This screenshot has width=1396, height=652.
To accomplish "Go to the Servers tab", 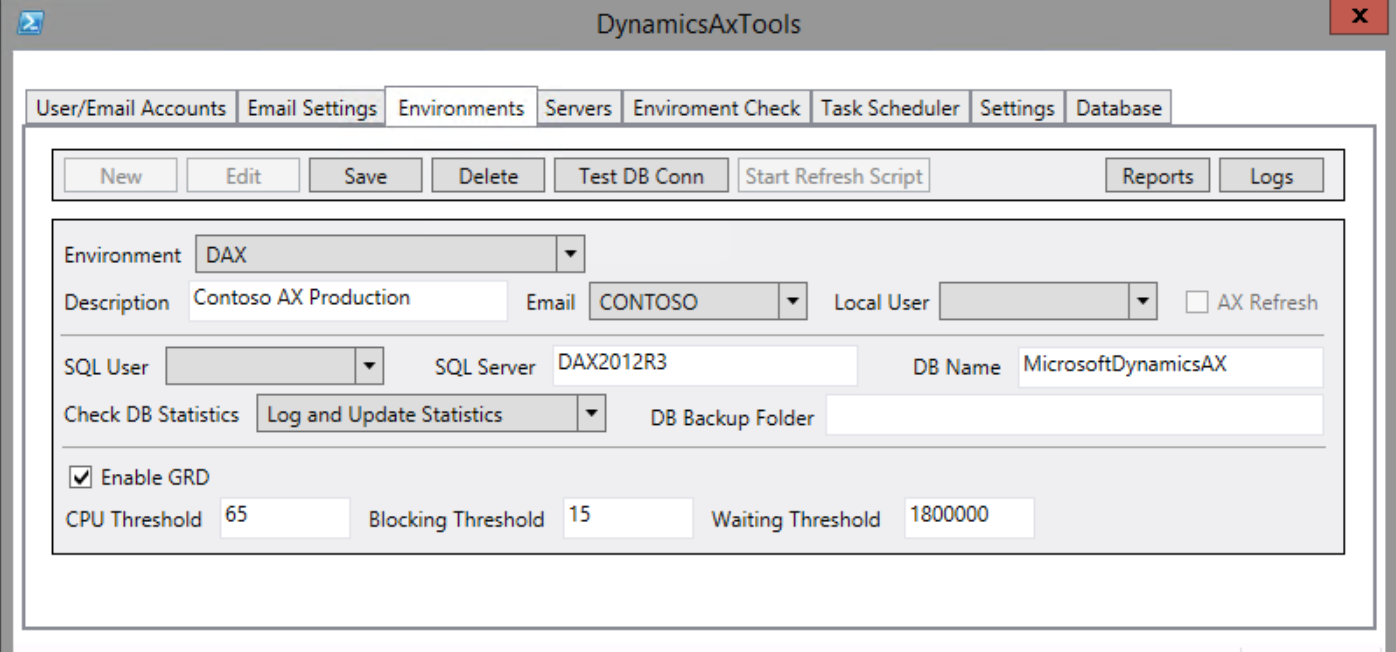I will point(578,108).
